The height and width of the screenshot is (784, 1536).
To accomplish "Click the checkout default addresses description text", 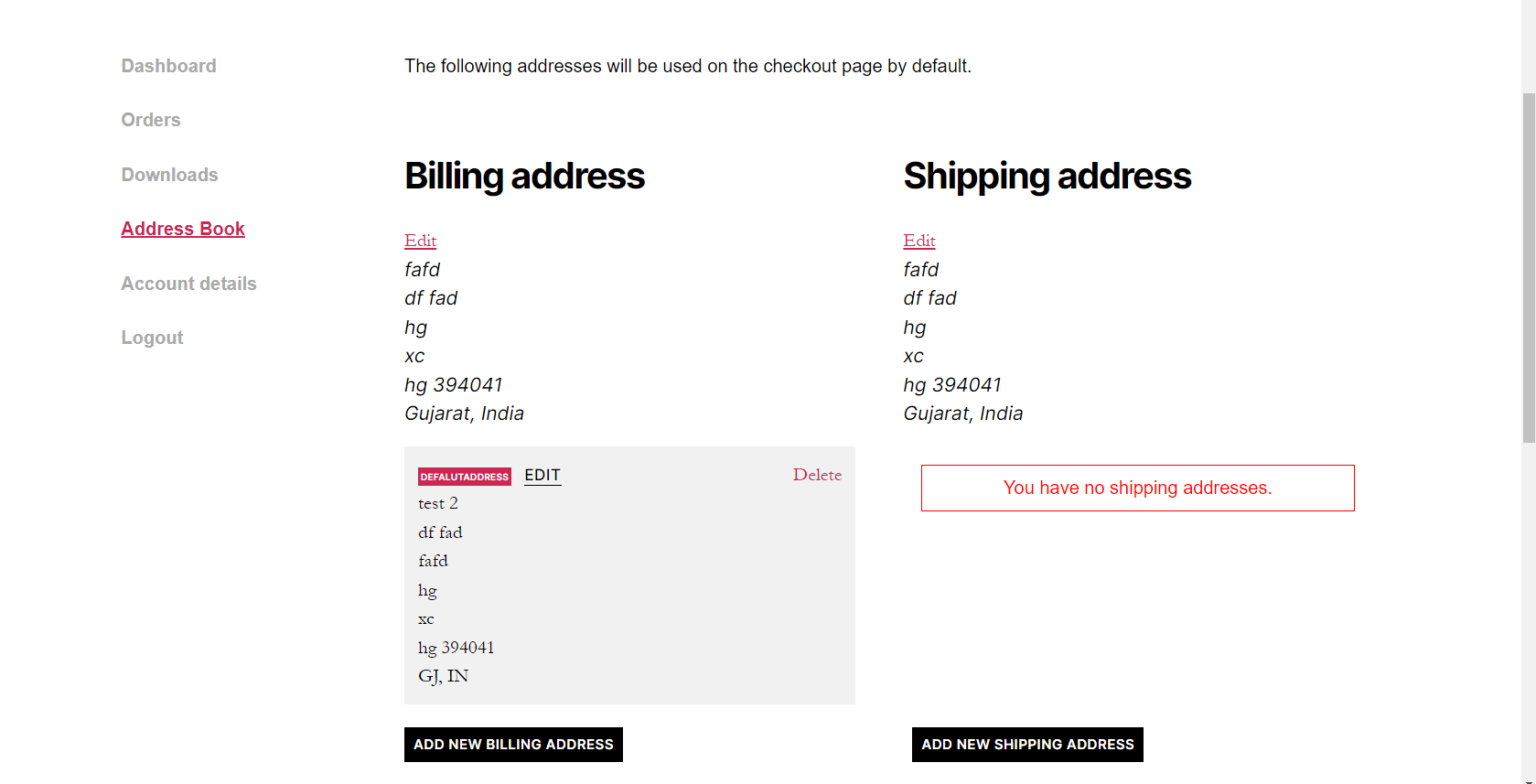I will (688, 66).
